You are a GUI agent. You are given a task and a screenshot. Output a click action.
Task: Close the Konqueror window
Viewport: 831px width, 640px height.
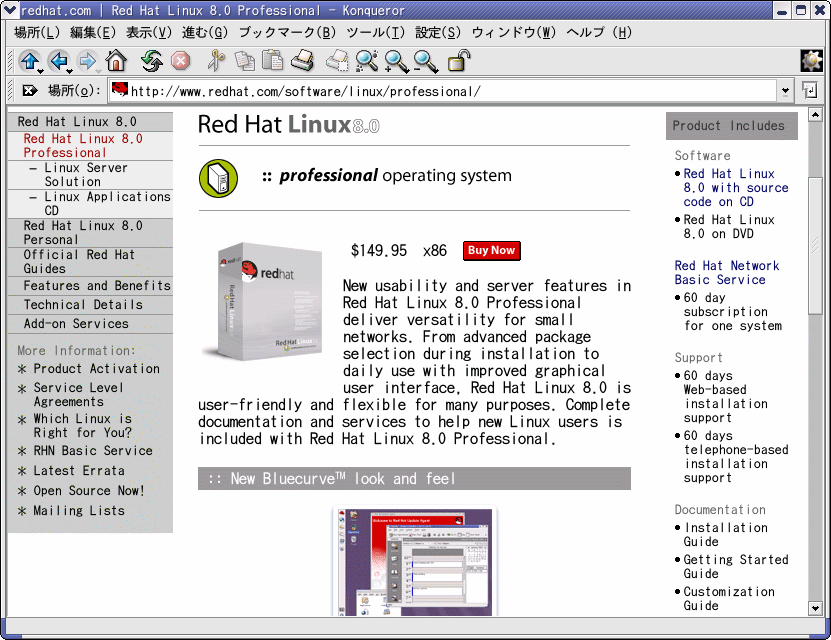pyautogui.click(x=819, y=10)
